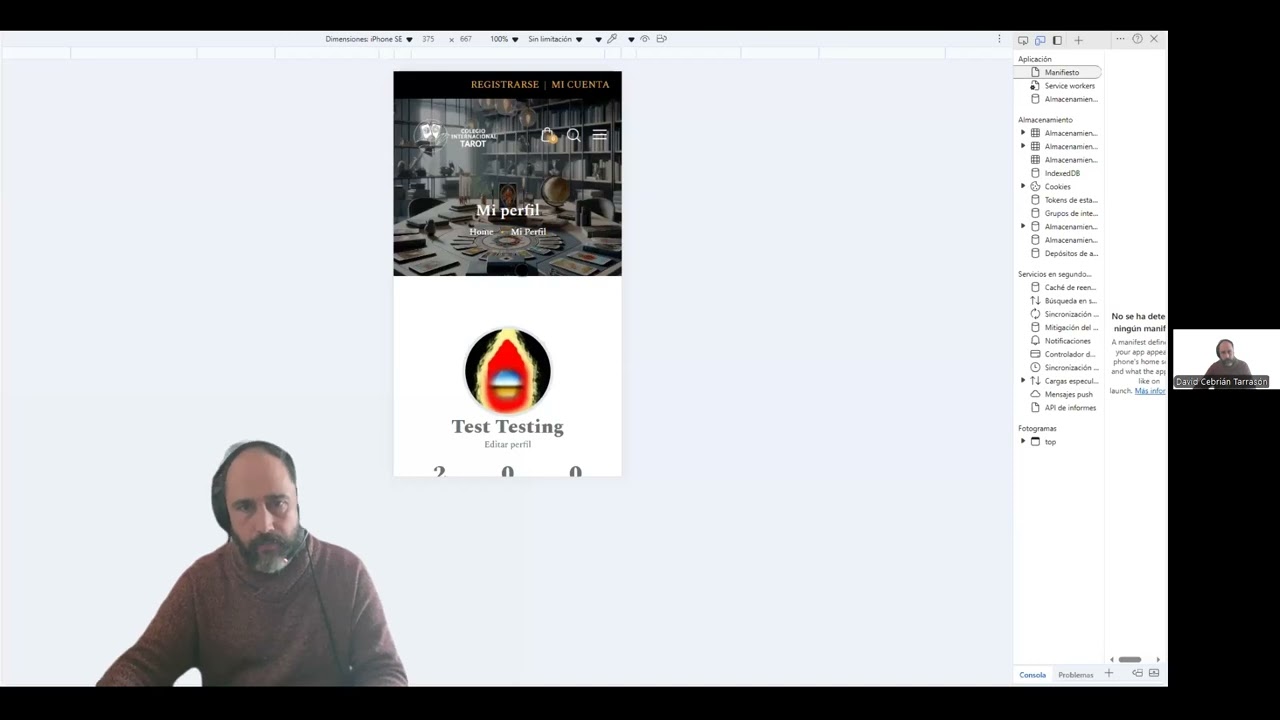Open the Dimensiones iPhone SE dropdown
1280x720 pixels.
click(369, 39)
